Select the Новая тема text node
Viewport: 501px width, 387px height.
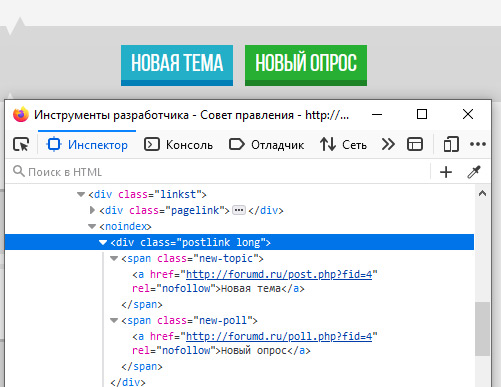pyautogui.click(x=251, y=288)
